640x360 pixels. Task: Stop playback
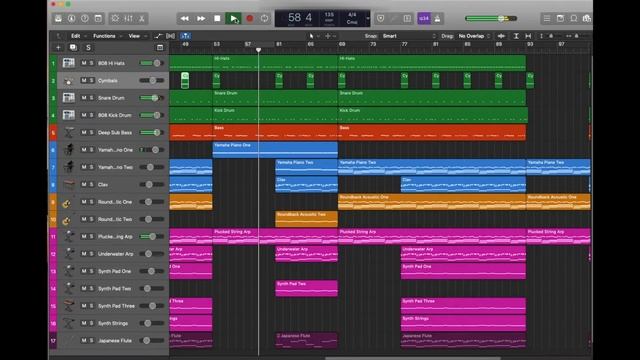coord(217,18)
